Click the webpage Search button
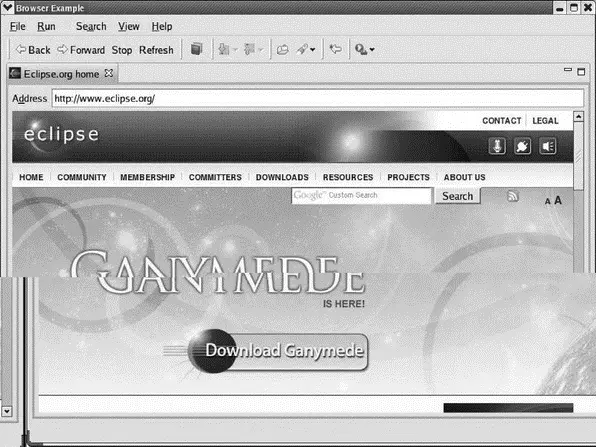596x447 pixels. 458,196
